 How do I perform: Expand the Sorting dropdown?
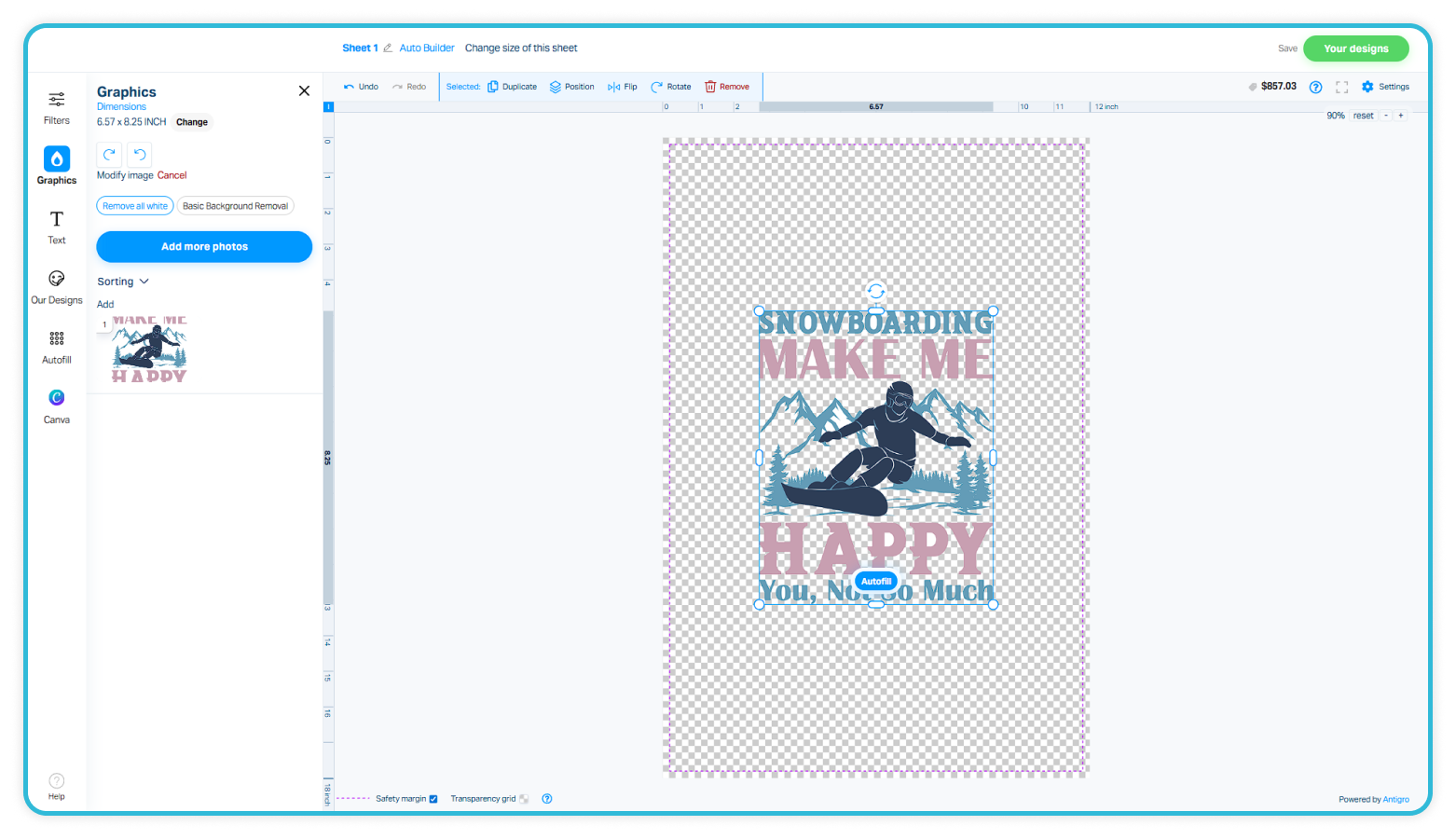[123, 282]
